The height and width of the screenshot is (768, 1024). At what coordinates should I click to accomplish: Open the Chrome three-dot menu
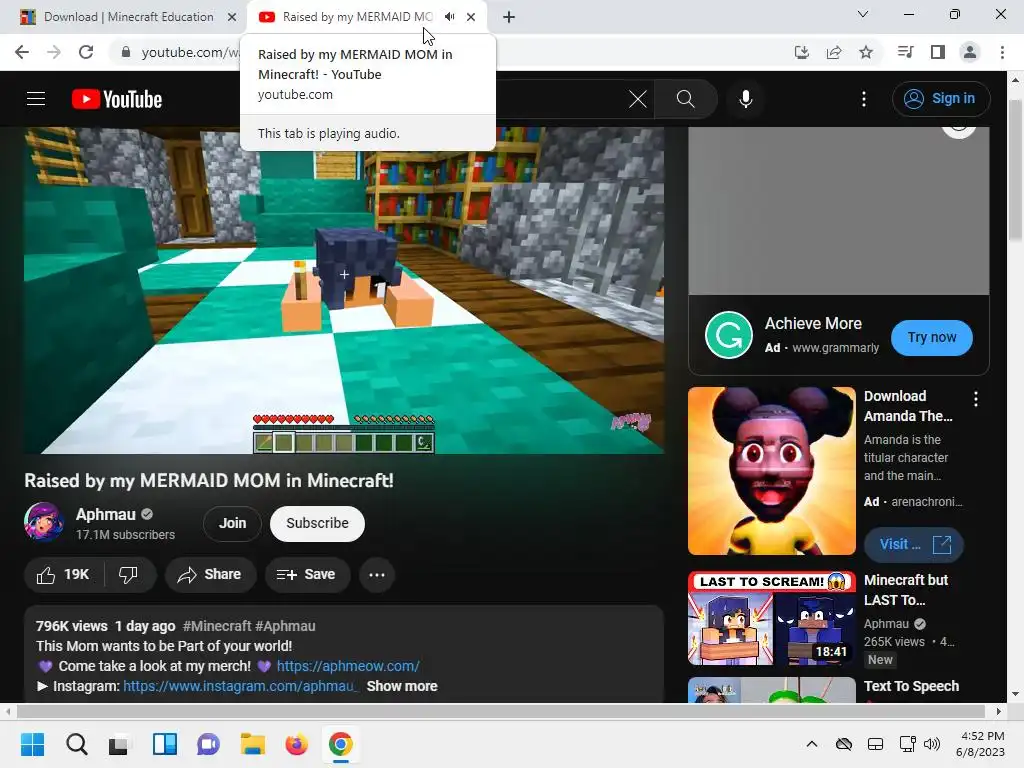[x=1002, y=52]
